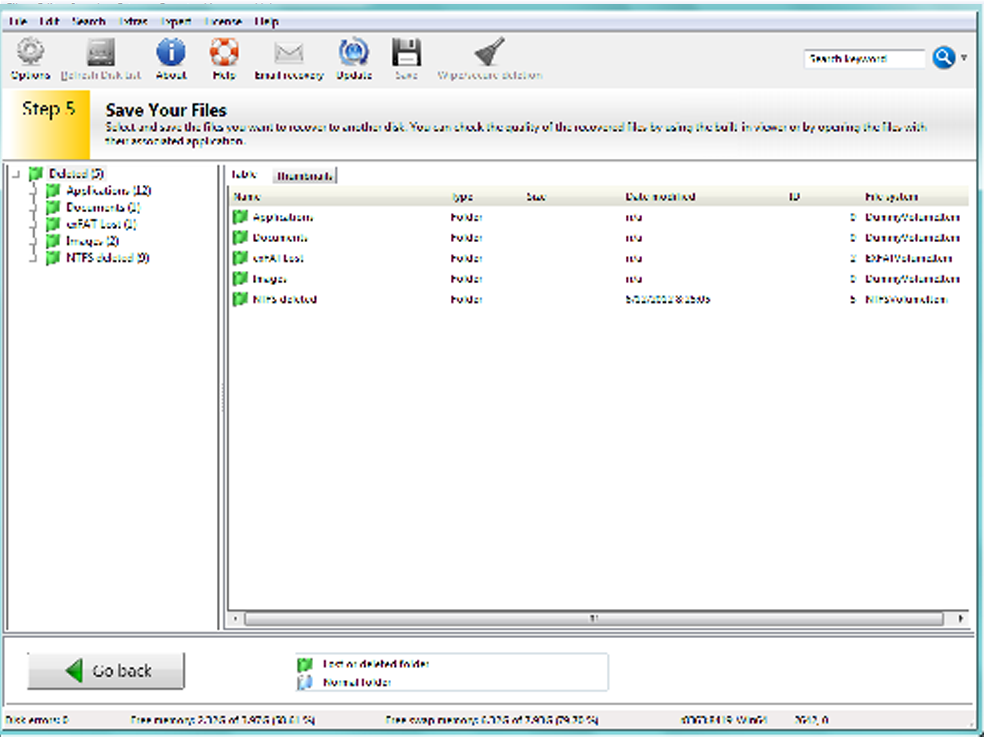Select Images folder row in table

(x=270, y=279)
